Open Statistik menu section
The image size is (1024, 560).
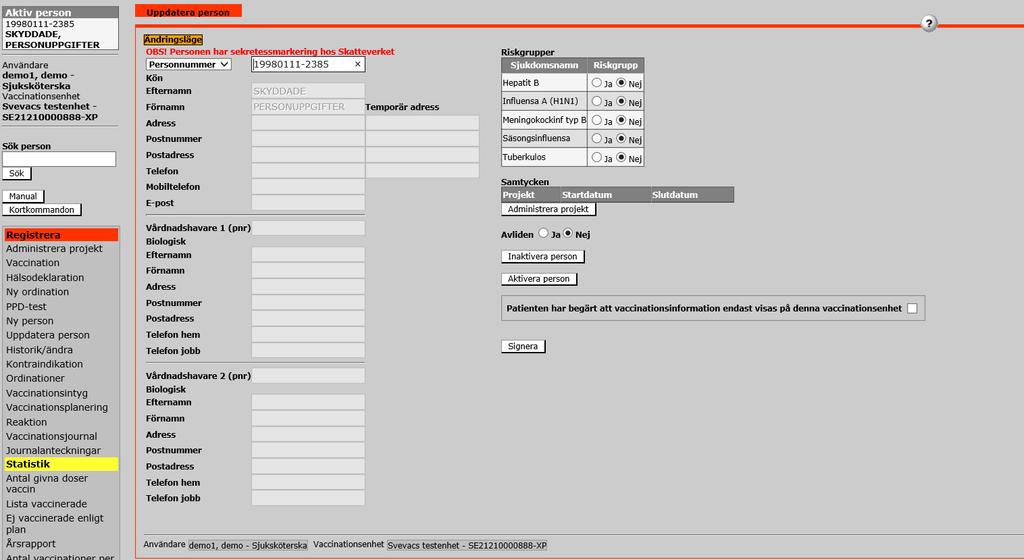pyautogui.click(x=61, y=464)
